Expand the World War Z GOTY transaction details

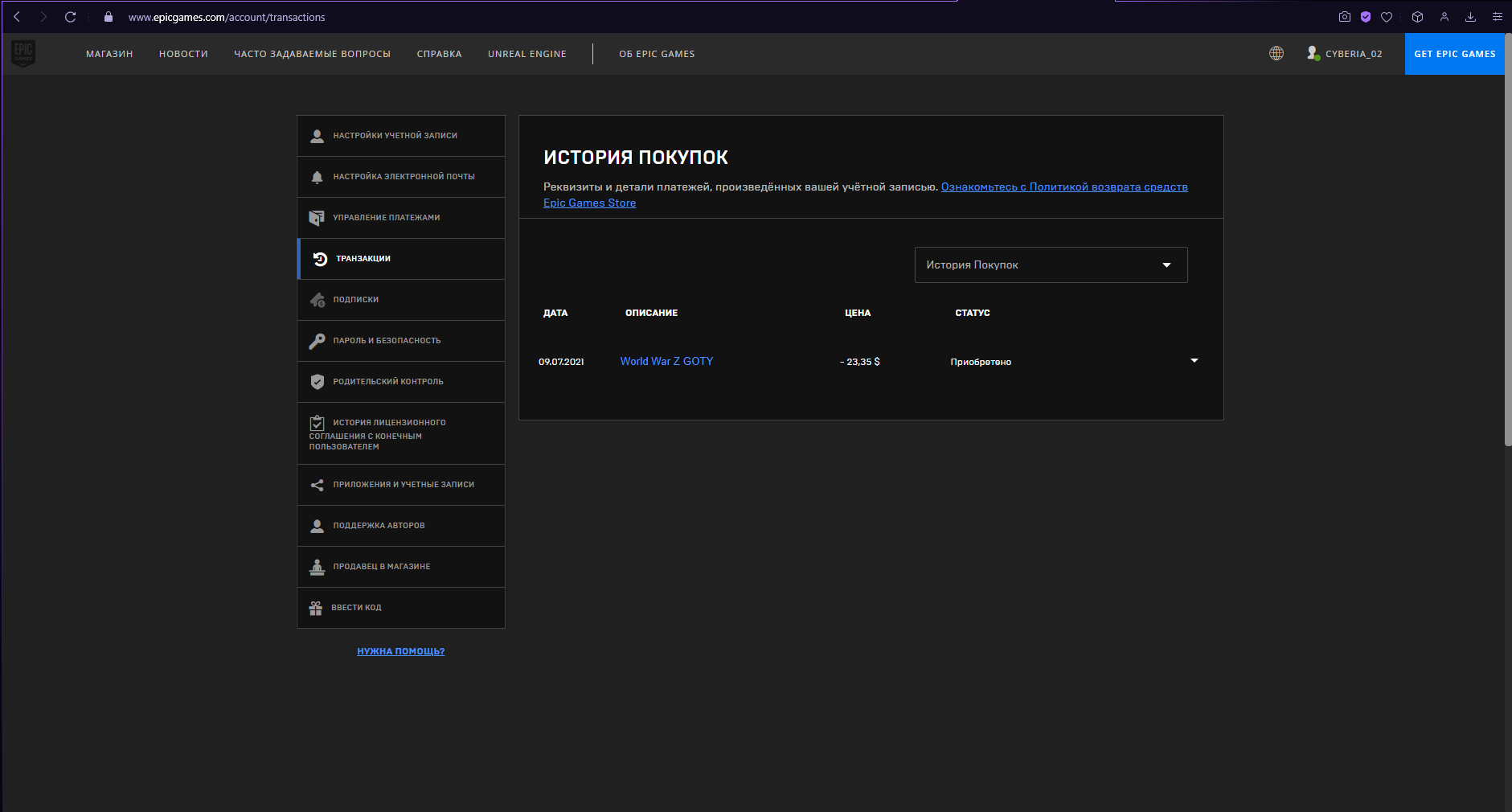pyautogui.click(x=1194, y=361)
